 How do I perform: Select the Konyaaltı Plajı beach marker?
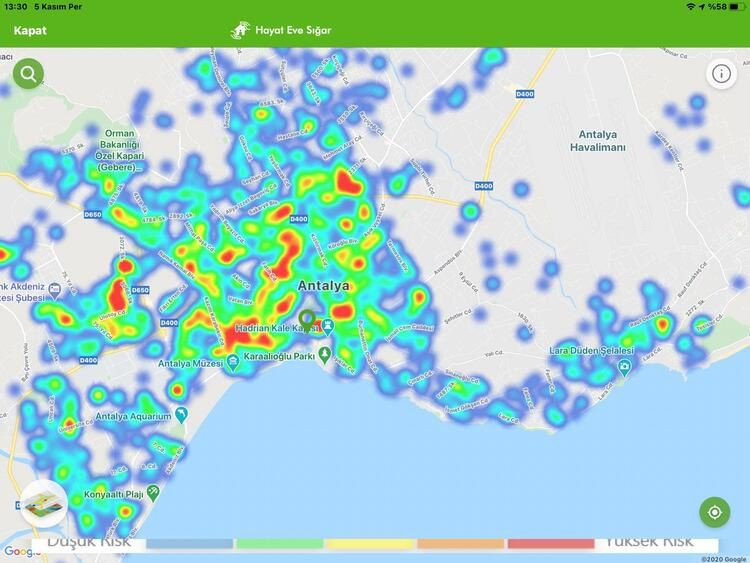pyautogui.click(x=153, y=493)
